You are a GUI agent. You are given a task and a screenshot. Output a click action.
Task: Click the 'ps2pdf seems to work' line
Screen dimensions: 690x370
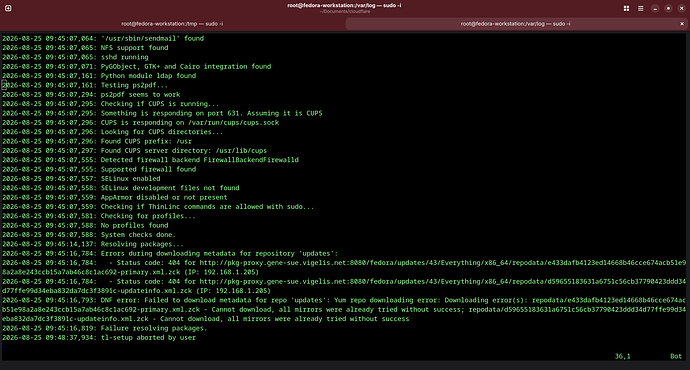[91, 94]
